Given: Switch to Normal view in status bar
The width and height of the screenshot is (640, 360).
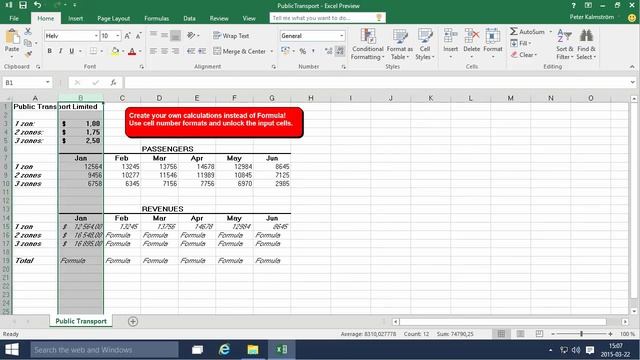Looking at the screenshot, I should [x=501, y=334].
